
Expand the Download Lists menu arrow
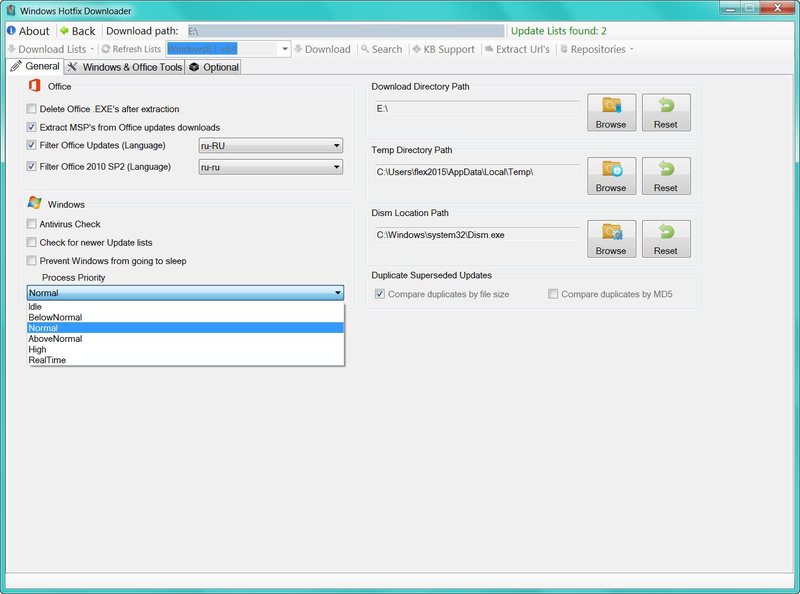click(x=92, y=49)
